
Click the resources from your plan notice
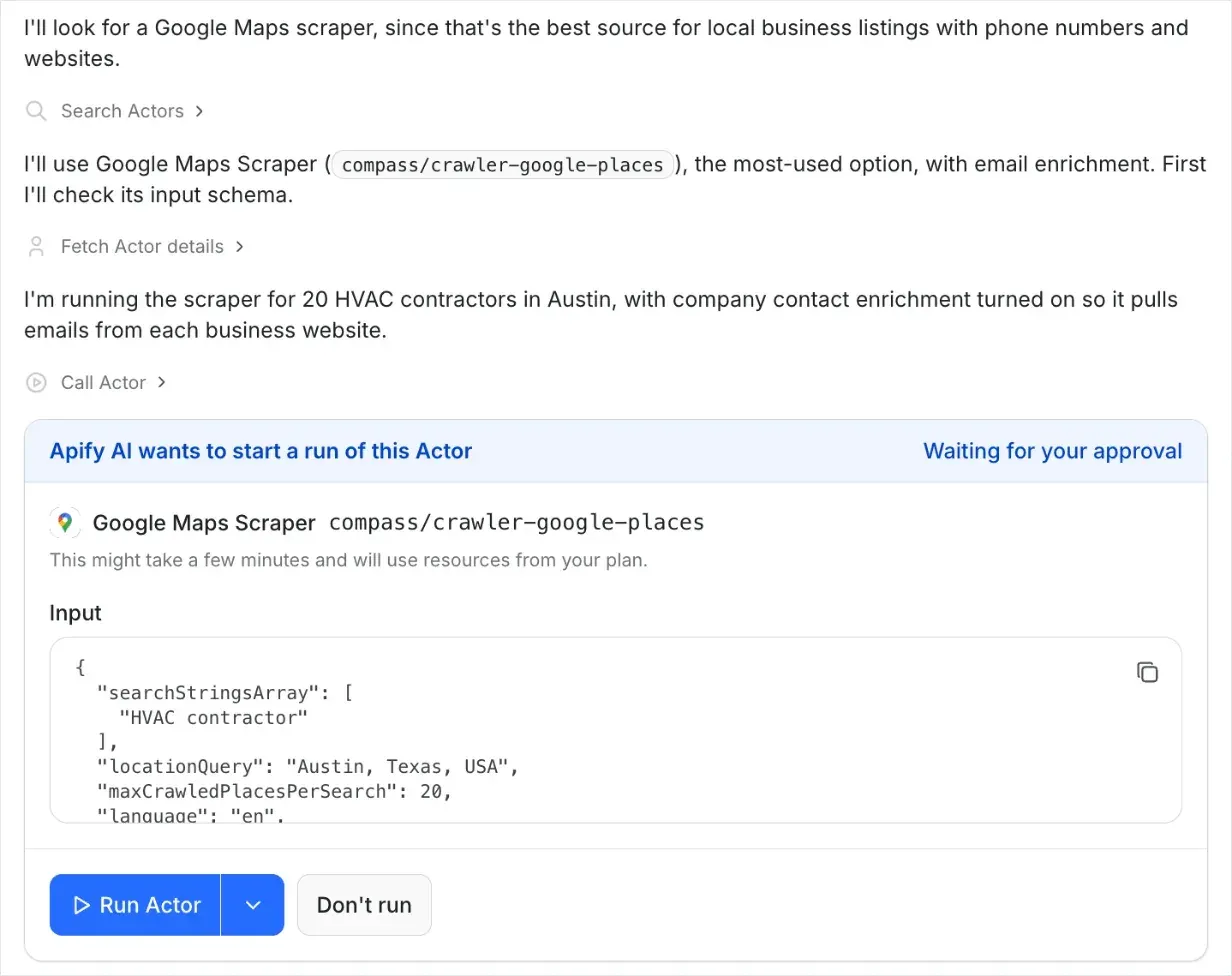point(349,560)
